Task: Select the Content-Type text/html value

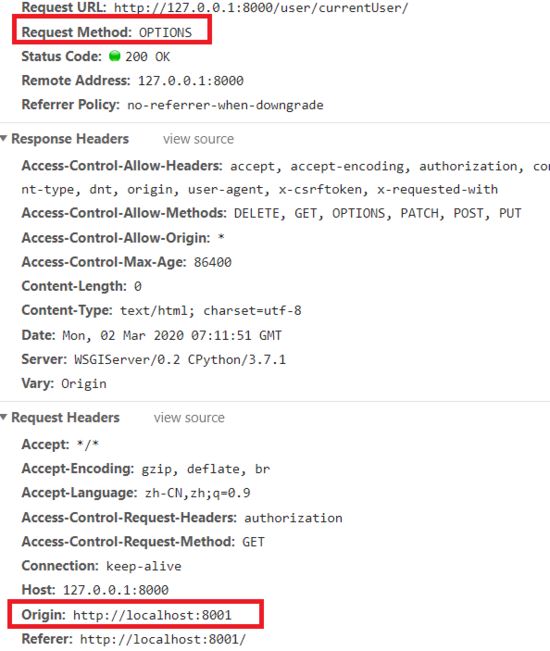Action: click(x=211, y=310)
